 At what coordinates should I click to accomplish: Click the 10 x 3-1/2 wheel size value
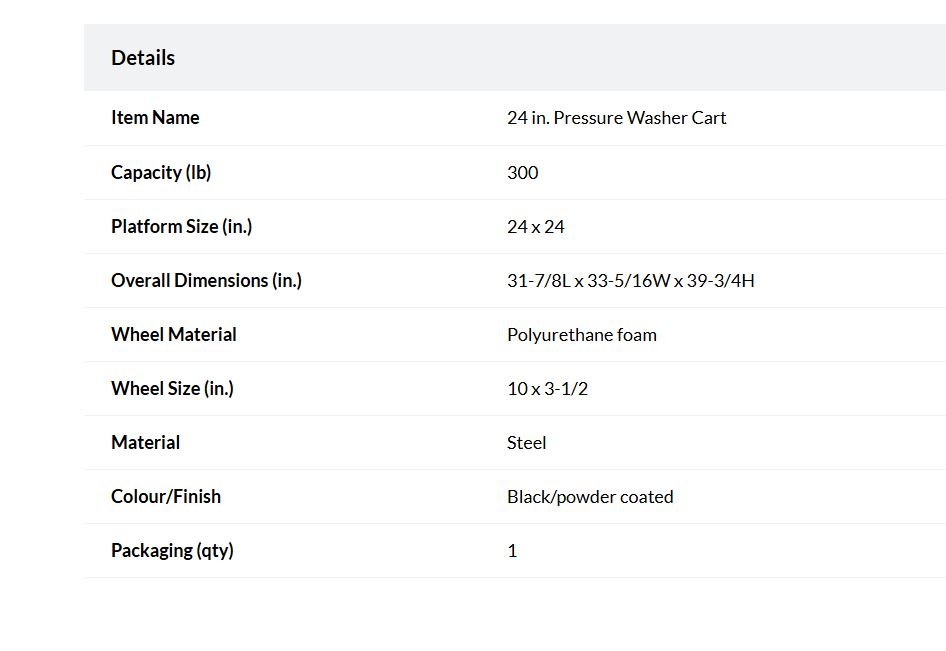coord(547,389)
